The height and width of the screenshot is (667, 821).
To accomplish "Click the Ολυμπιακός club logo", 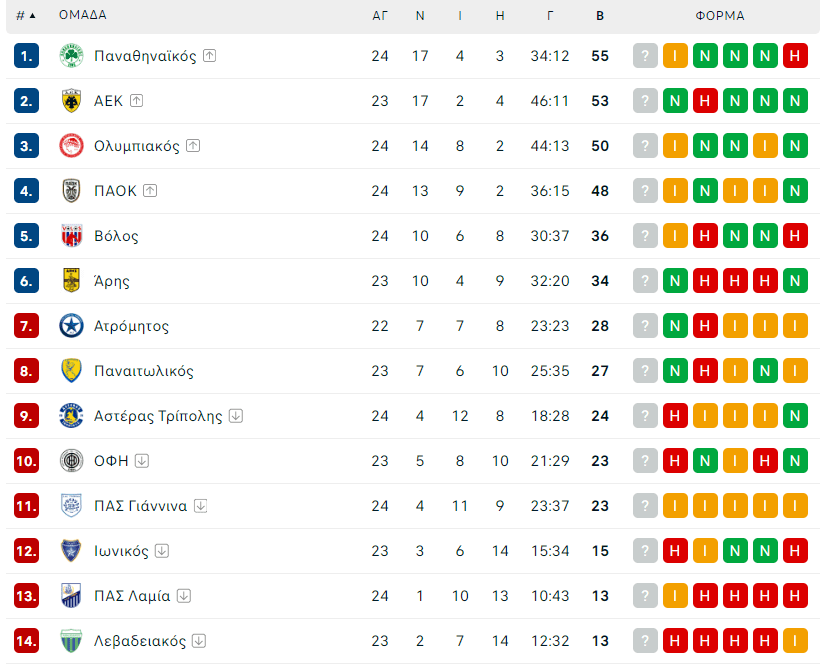I will coord(71,146).
